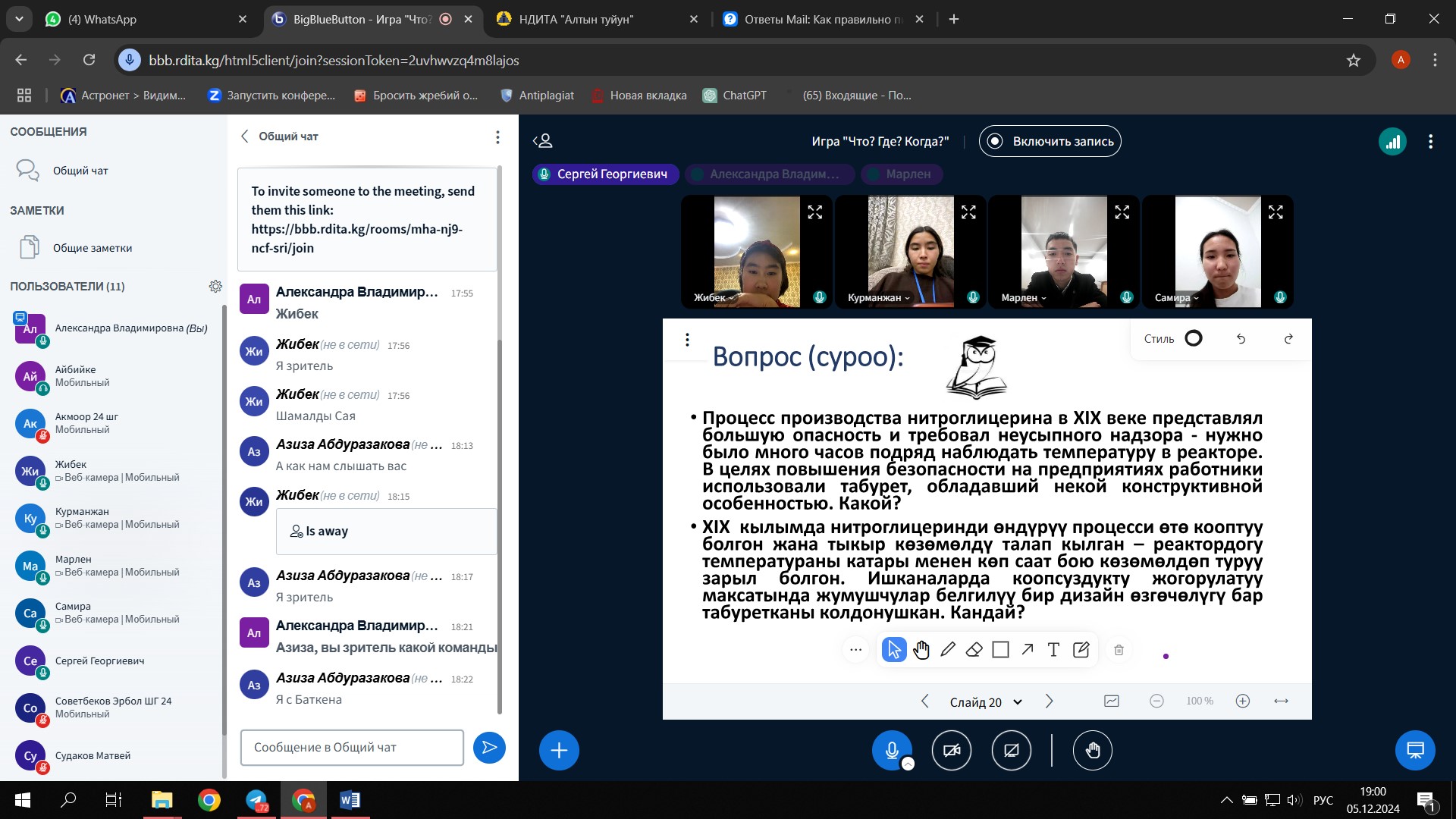This screenshot has width=1456, height=819.
Task: Select the eraser tool on whiteboard
Action: [x=974, y=650]
